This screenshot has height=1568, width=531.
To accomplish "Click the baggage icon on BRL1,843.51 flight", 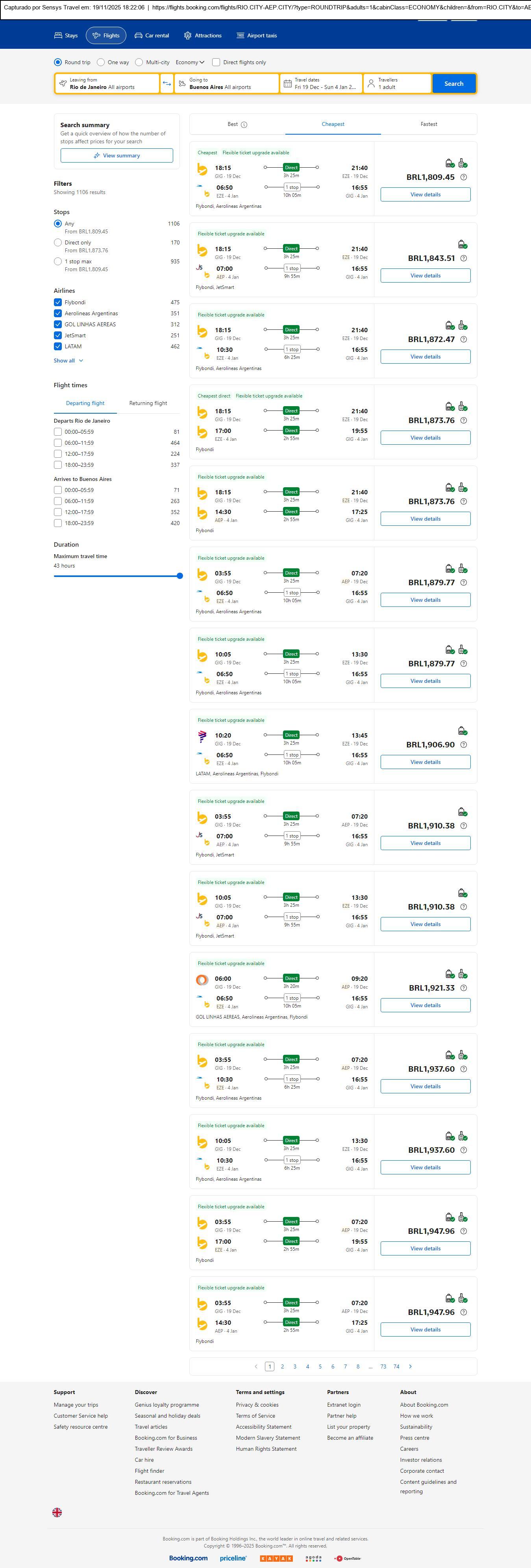I will [462, 244].
